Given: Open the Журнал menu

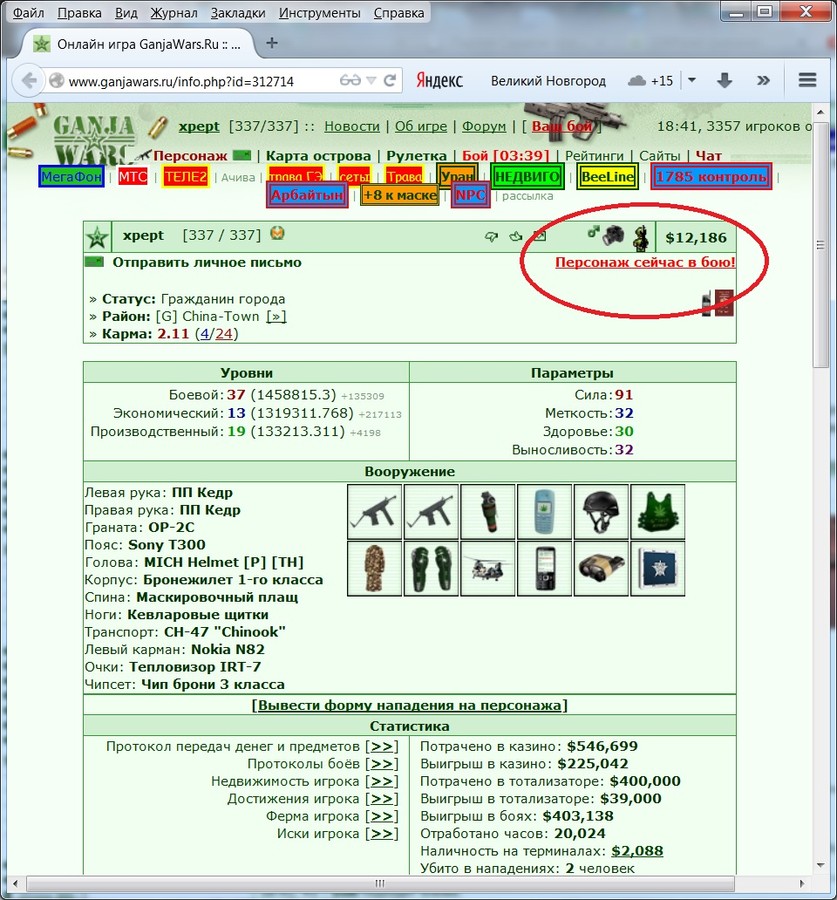Looking at the screenshot, I should click(174, 13).
